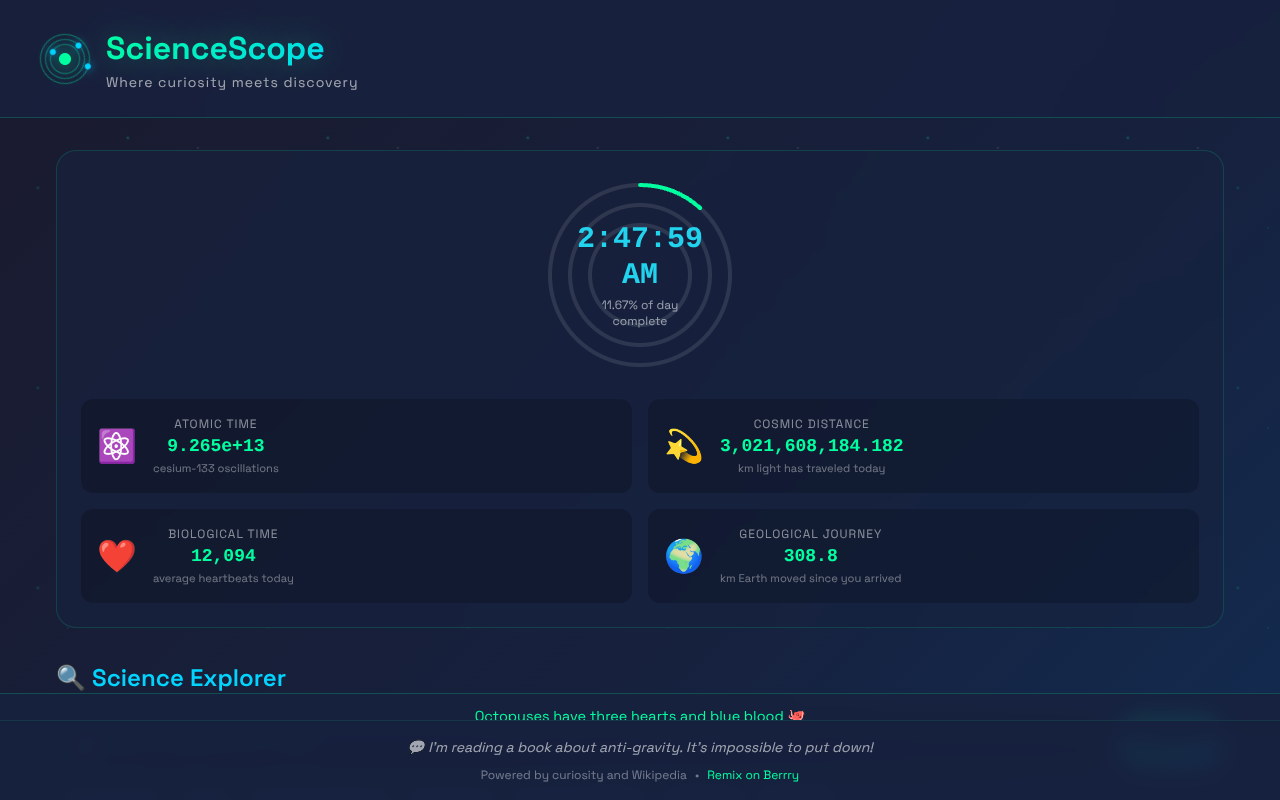
Task: Click the octopus three hearts fact text
Action: point(630,715)
